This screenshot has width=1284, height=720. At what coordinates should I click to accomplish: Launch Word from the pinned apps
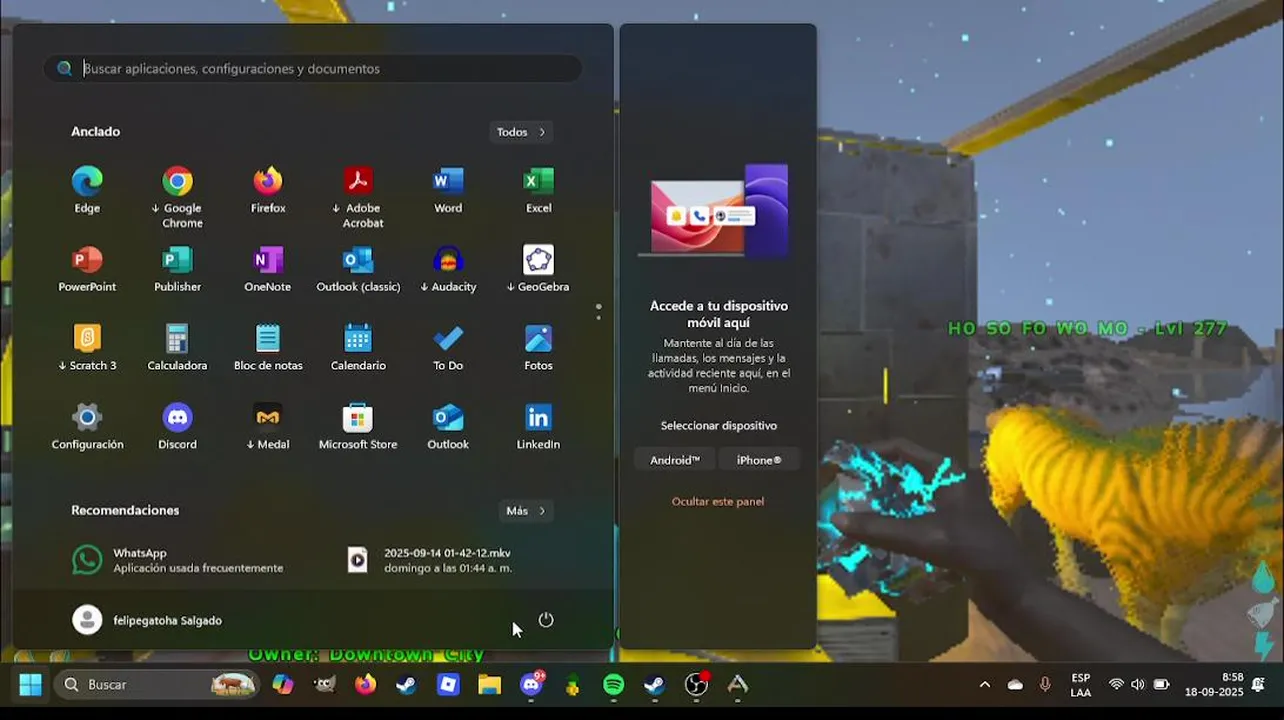(x=448, y=190)
